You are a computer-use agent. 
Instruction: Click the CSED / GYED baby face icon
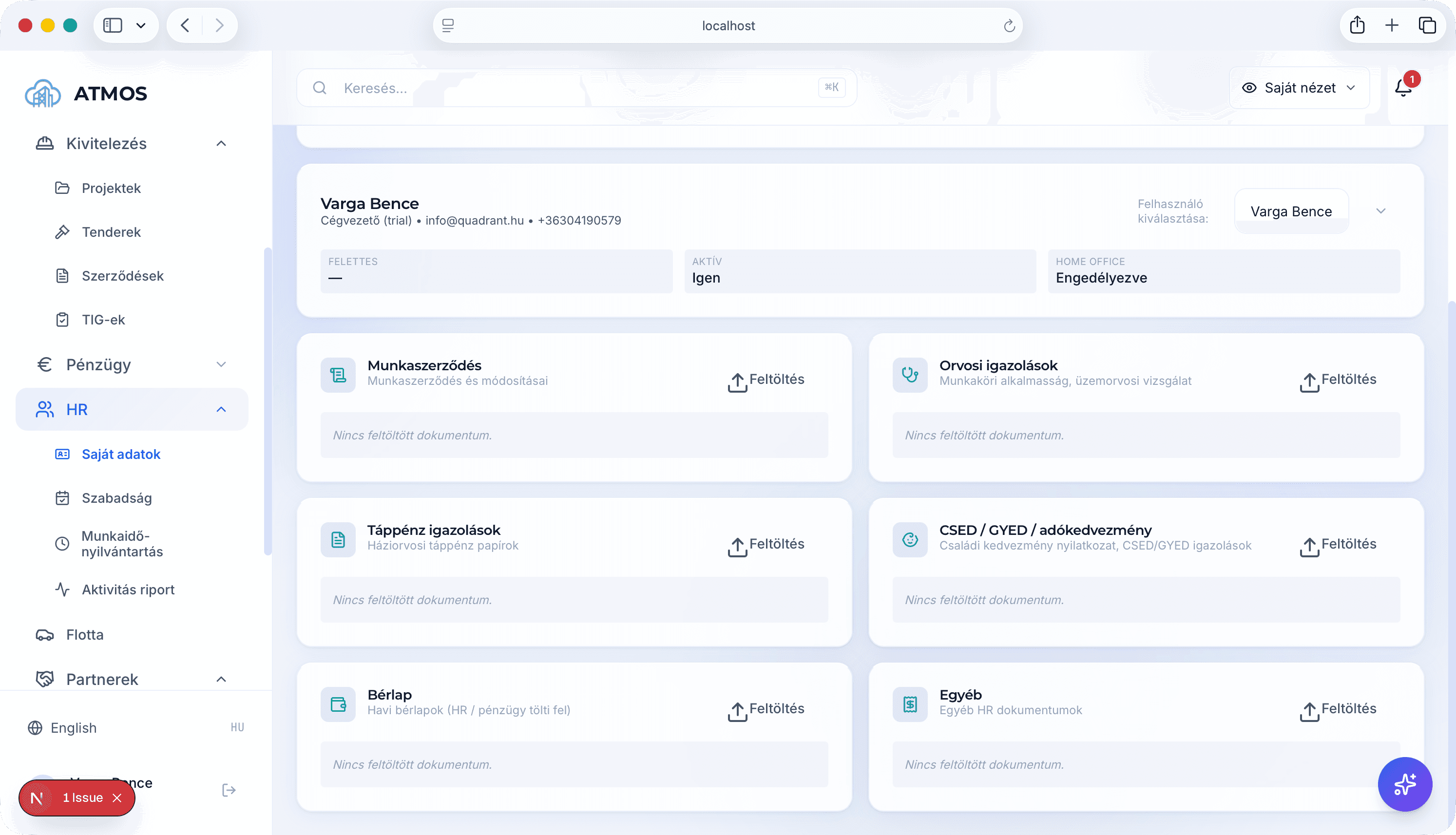tap(910, 540)
